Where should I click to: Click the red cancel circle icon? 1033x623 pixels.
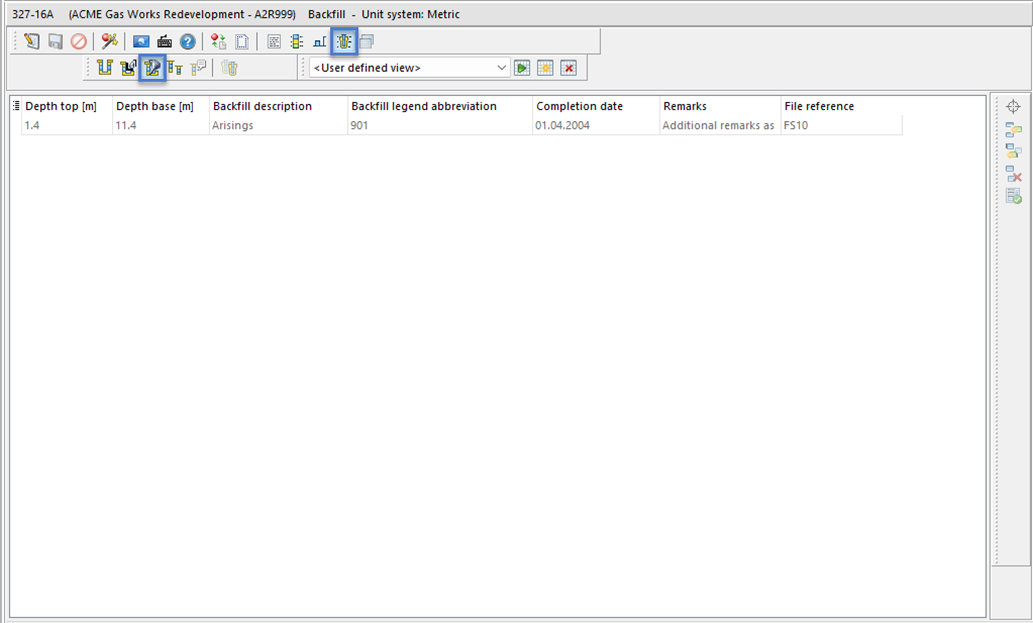click(x=78, y=42)
